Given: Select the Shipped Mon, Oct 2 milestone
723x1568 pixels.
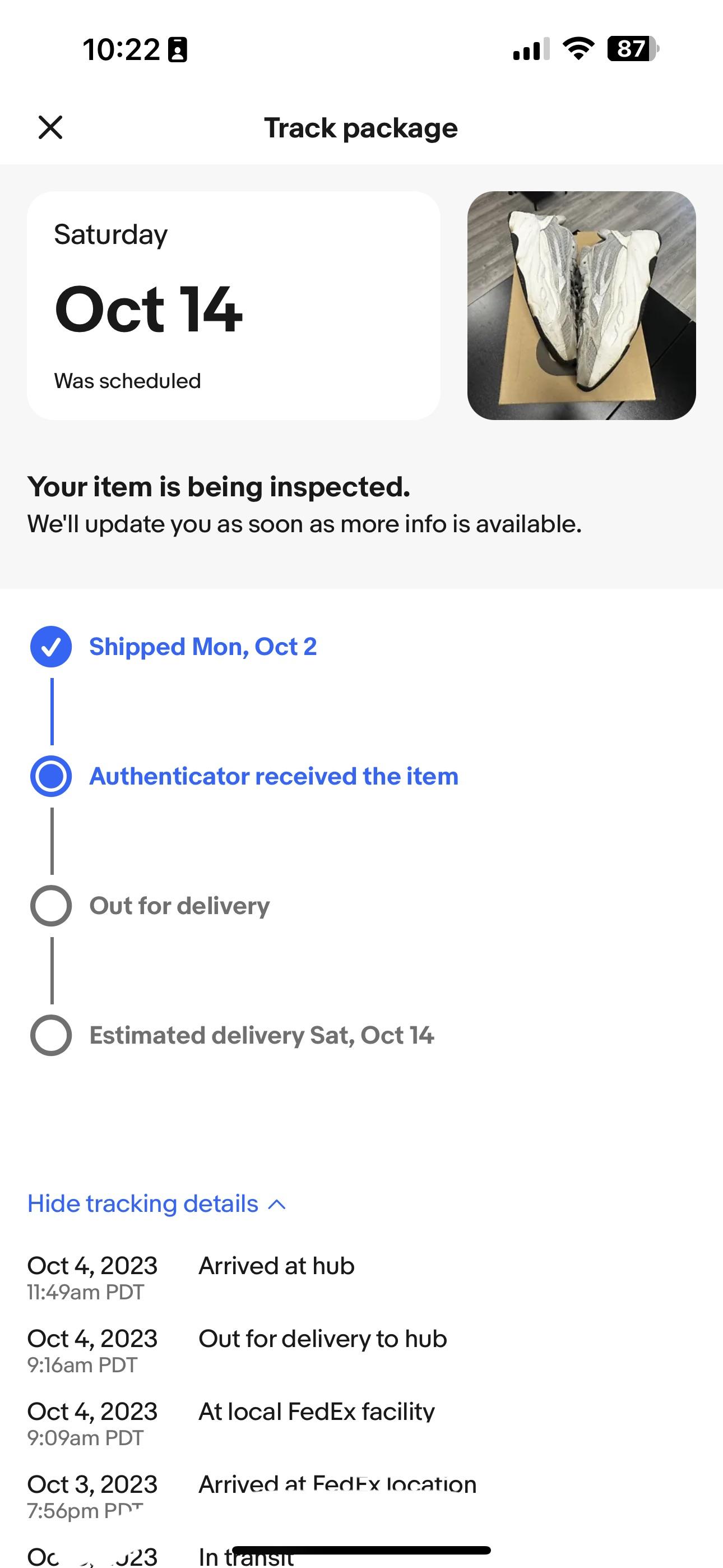Looking at the screenshot, I should click(x=203, y=647).
